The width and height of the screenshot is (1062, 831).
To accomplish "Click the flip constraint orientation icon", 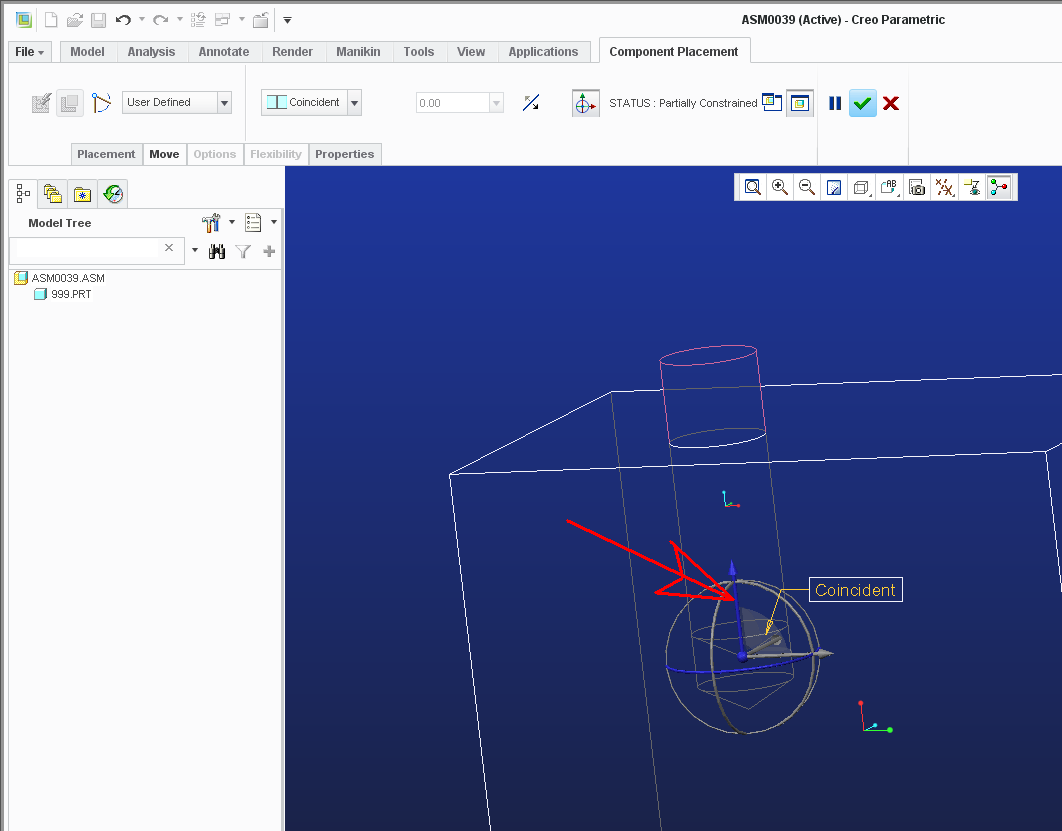I will tap(531, 103).
